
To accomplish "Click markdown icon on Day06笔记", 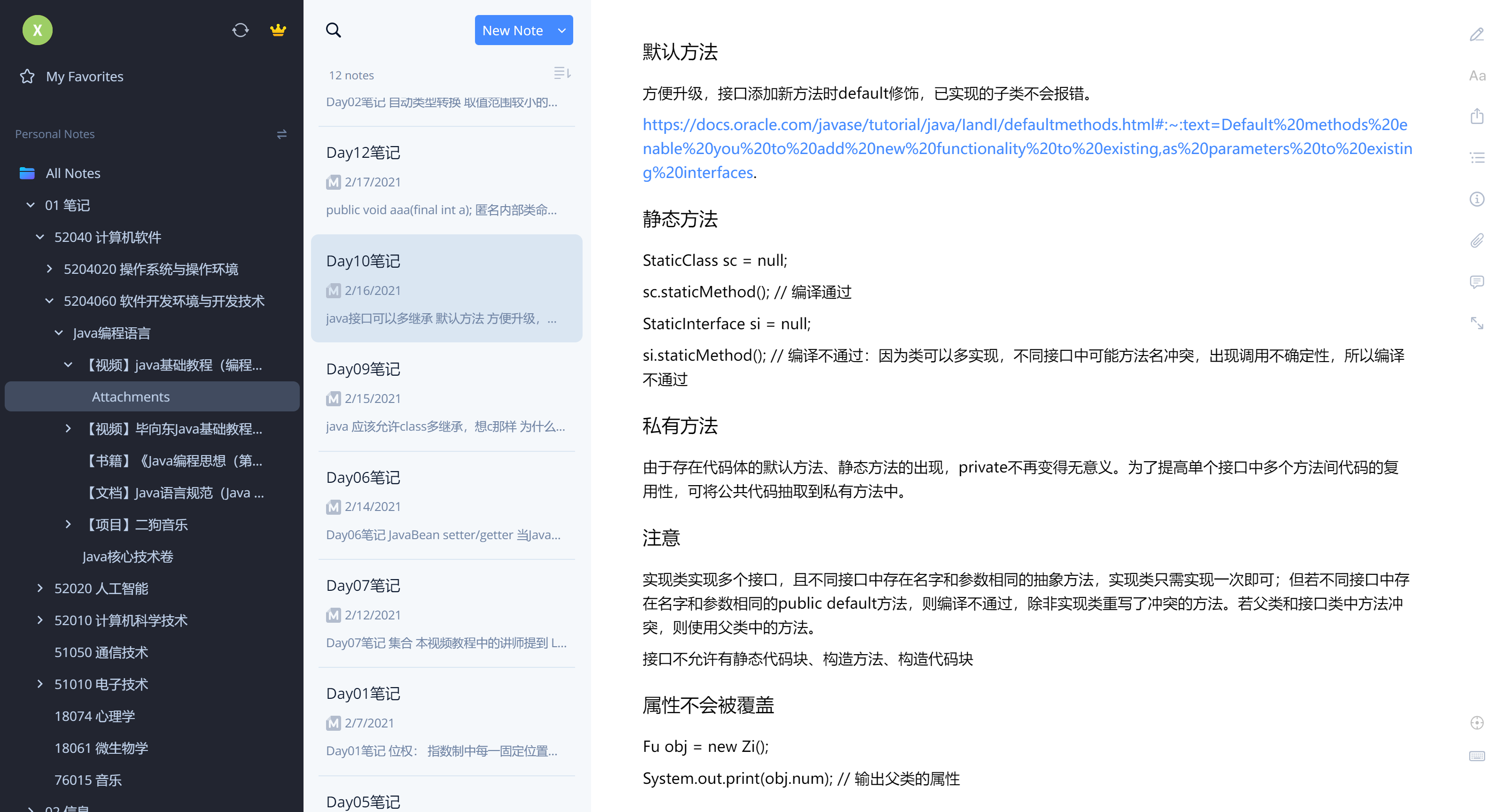I will (x=333, y=507).
